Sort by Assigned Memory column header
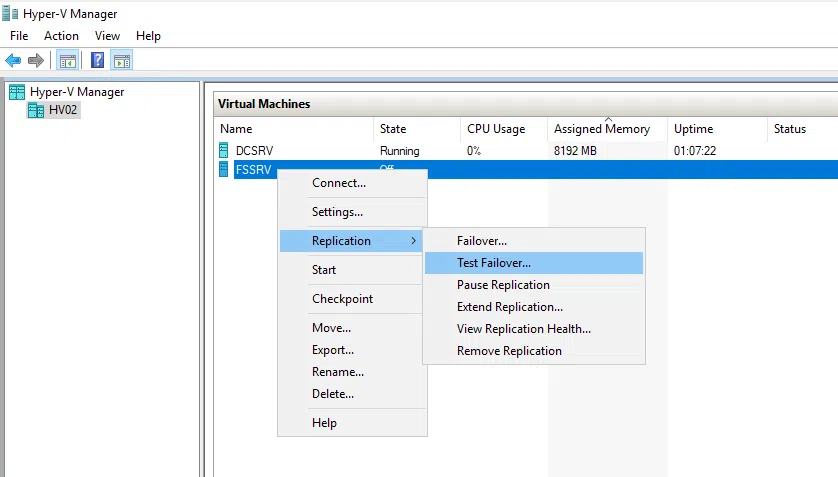 [602, 129]
